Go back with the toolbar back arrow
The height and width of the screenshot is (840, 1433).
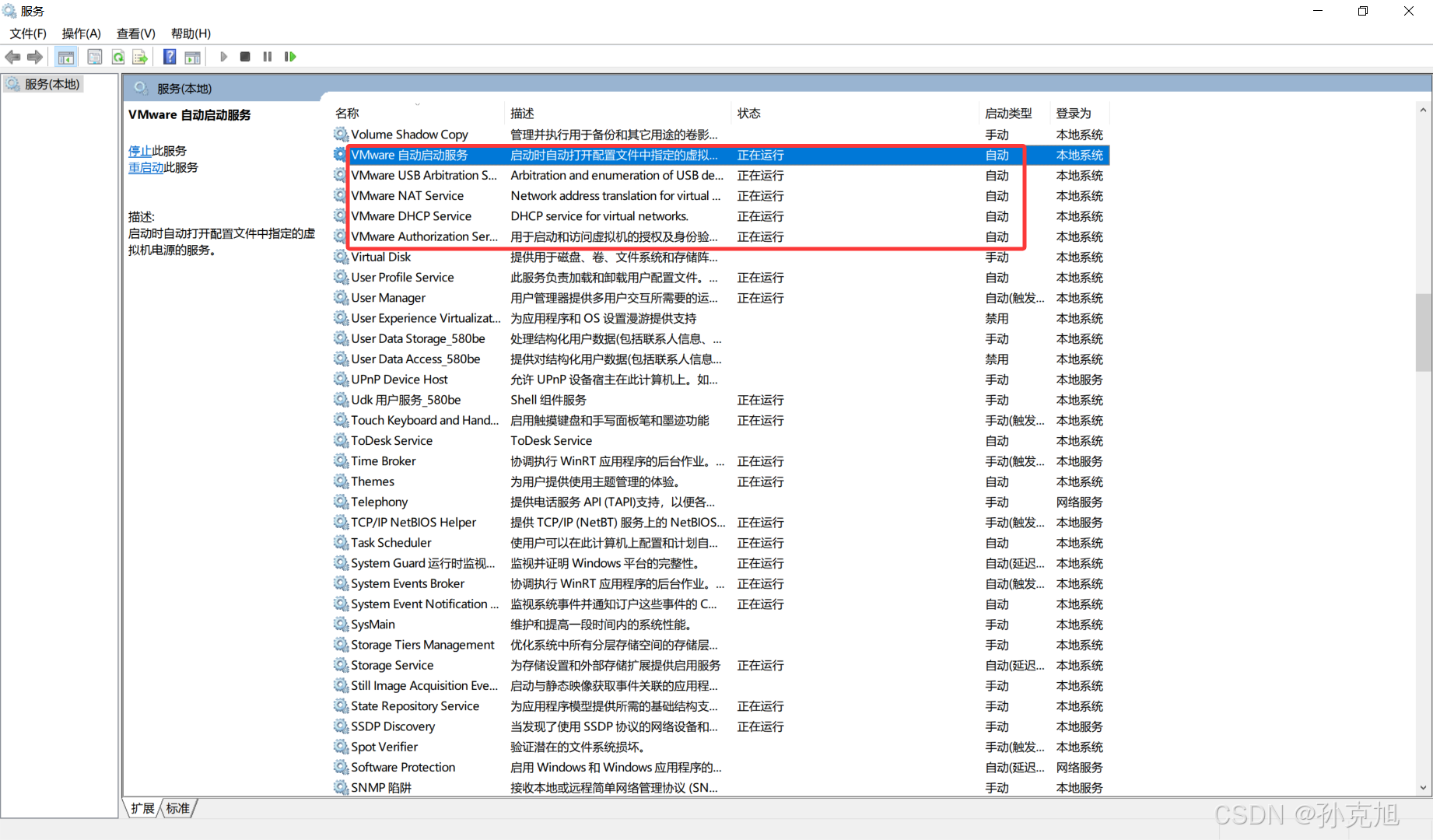coord(12,57)
